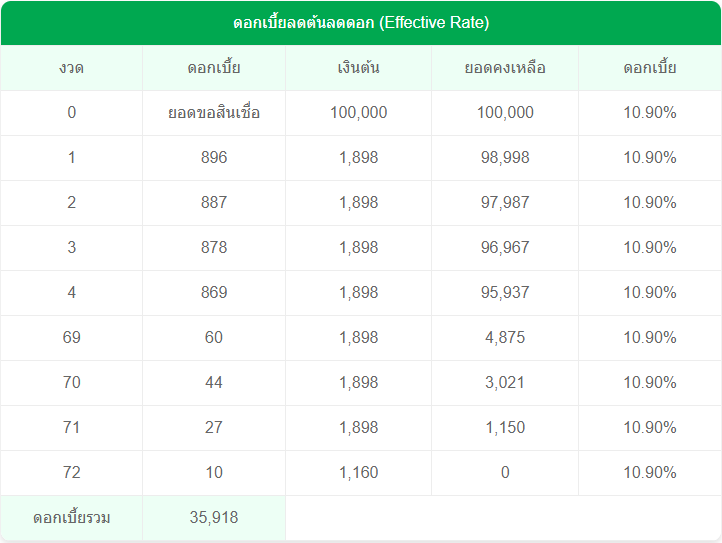Viewport: 722px width, 543px height.
Task: Select the ดอกเบี้ยรวม label cell
Action: (x=71, y=518)
